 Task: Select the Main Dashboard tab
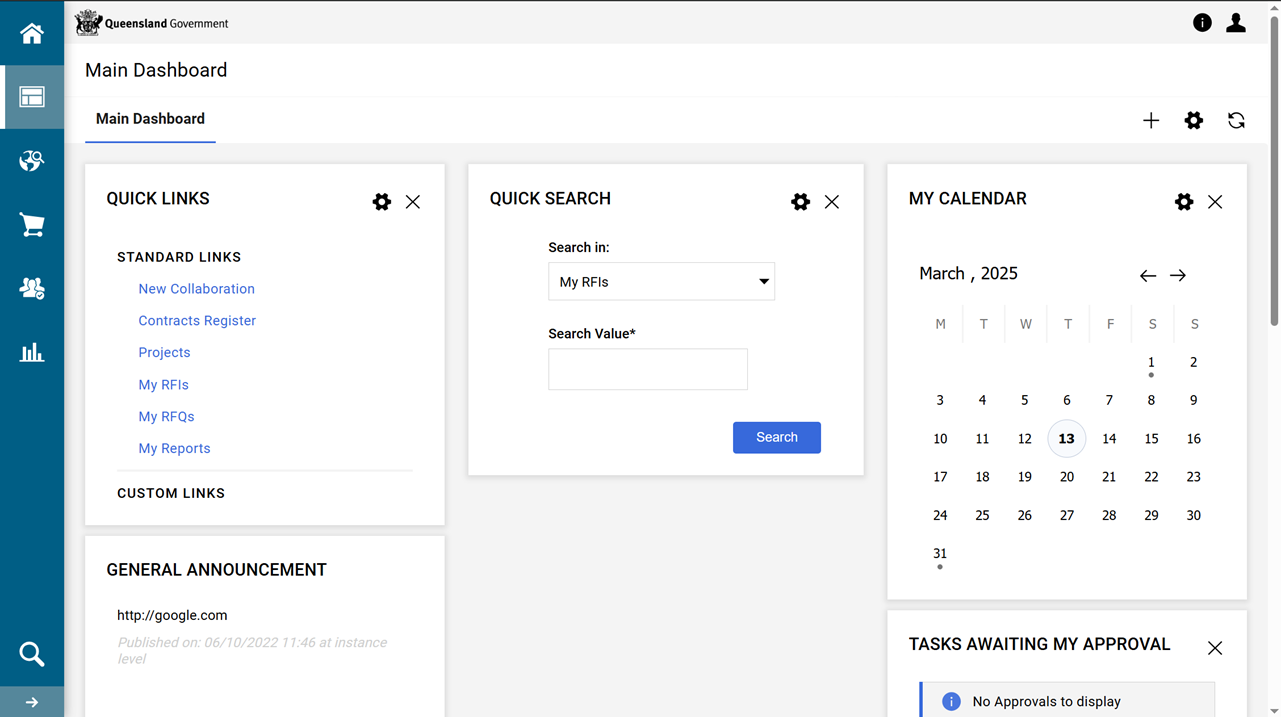[x=150, y=119]
